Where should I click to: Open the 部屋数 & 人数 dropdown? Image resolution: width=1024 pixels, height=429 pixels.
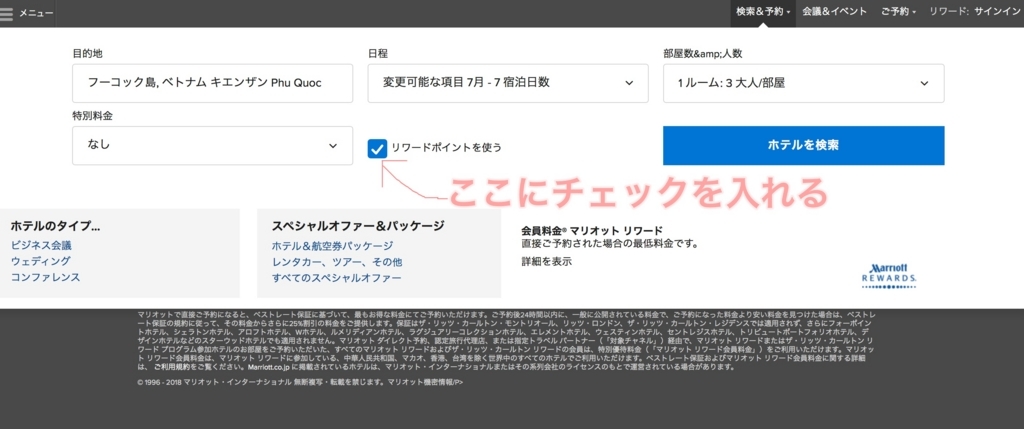coord(803,83)
